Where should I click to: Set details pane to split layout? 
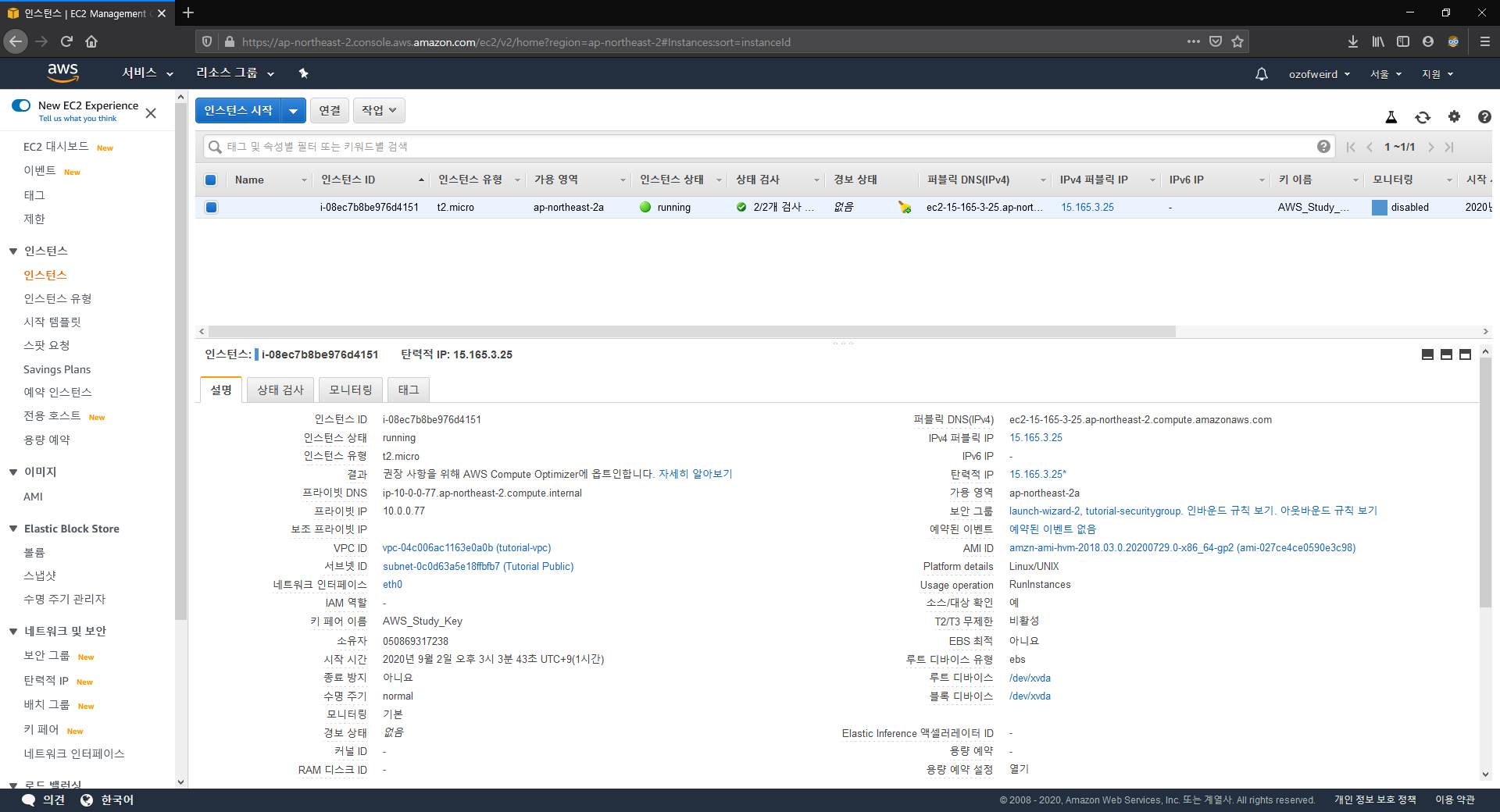[x=1446, y=354]
